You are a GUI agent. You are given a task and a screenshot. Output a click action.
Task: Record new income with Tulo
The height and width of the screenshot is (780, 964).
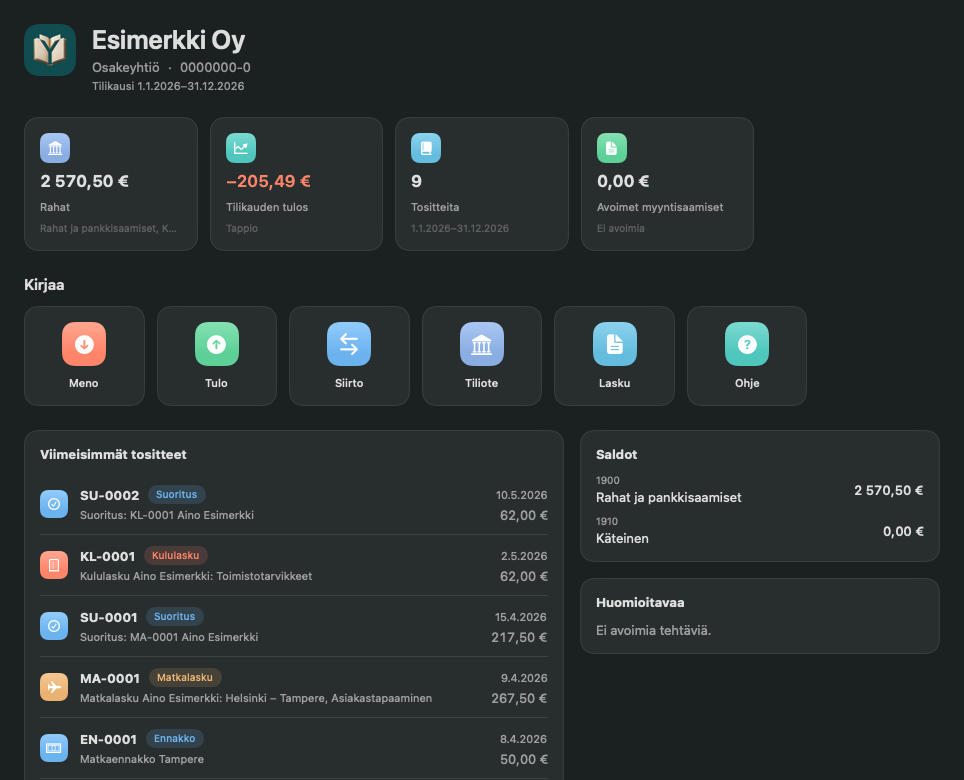[217, 356]
